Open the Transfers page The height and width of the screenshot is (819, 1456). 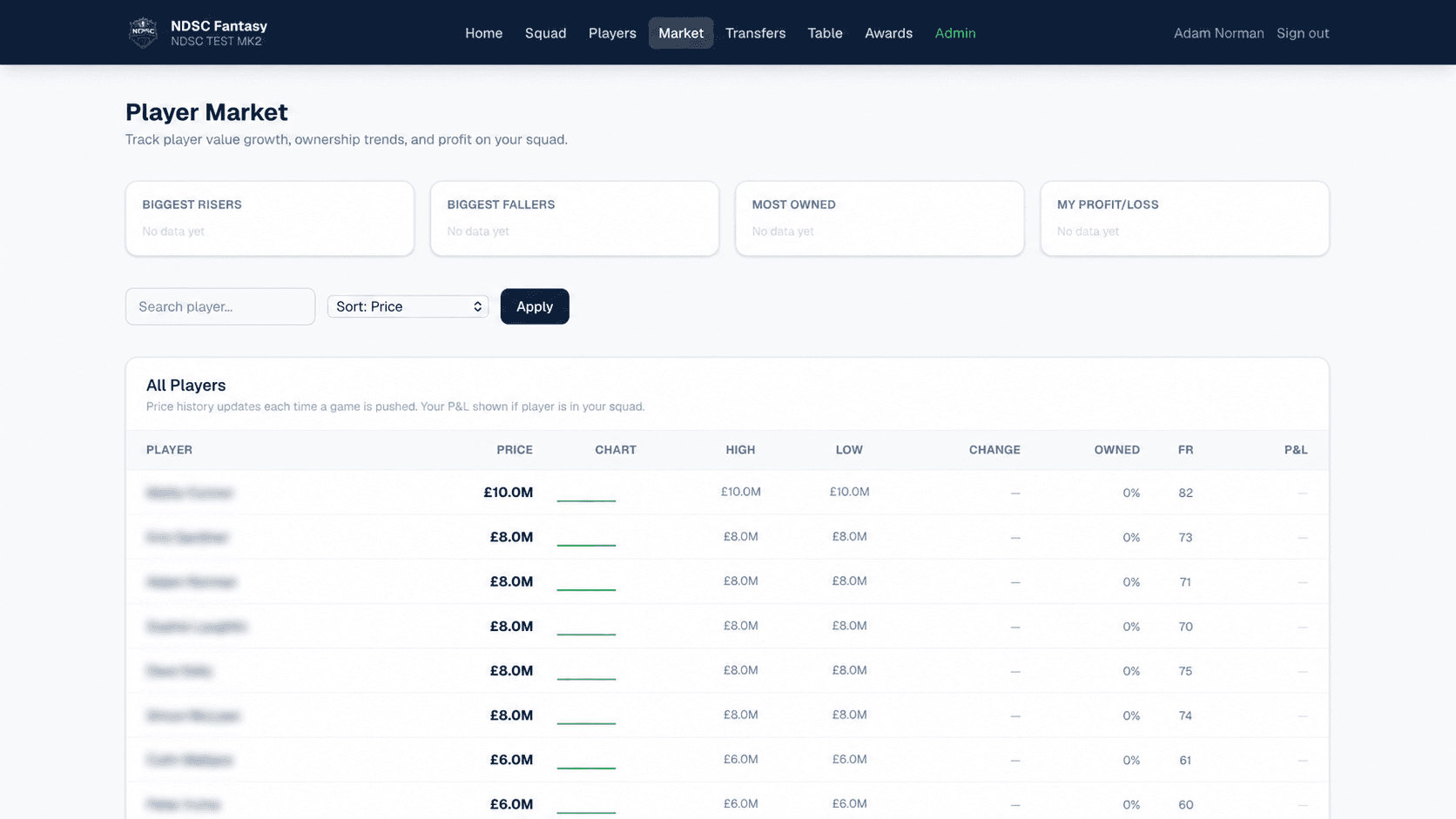(x=755, y=33)
